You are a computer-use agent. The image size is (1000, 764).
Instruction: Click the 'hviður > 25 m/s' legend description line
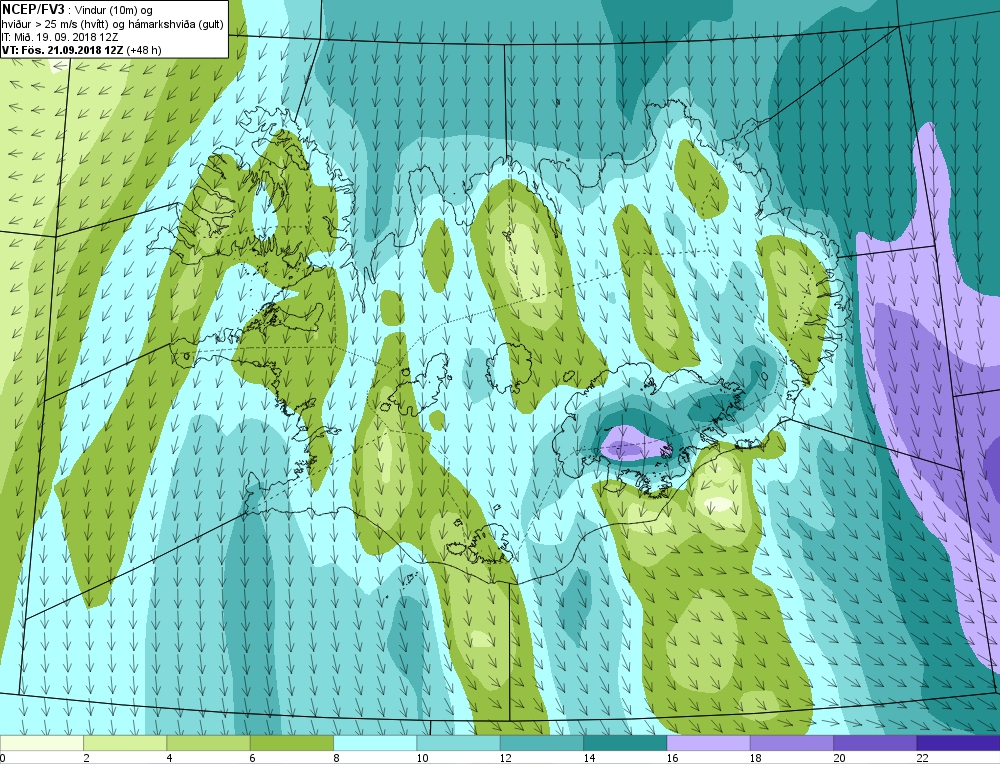pos(112,24)
